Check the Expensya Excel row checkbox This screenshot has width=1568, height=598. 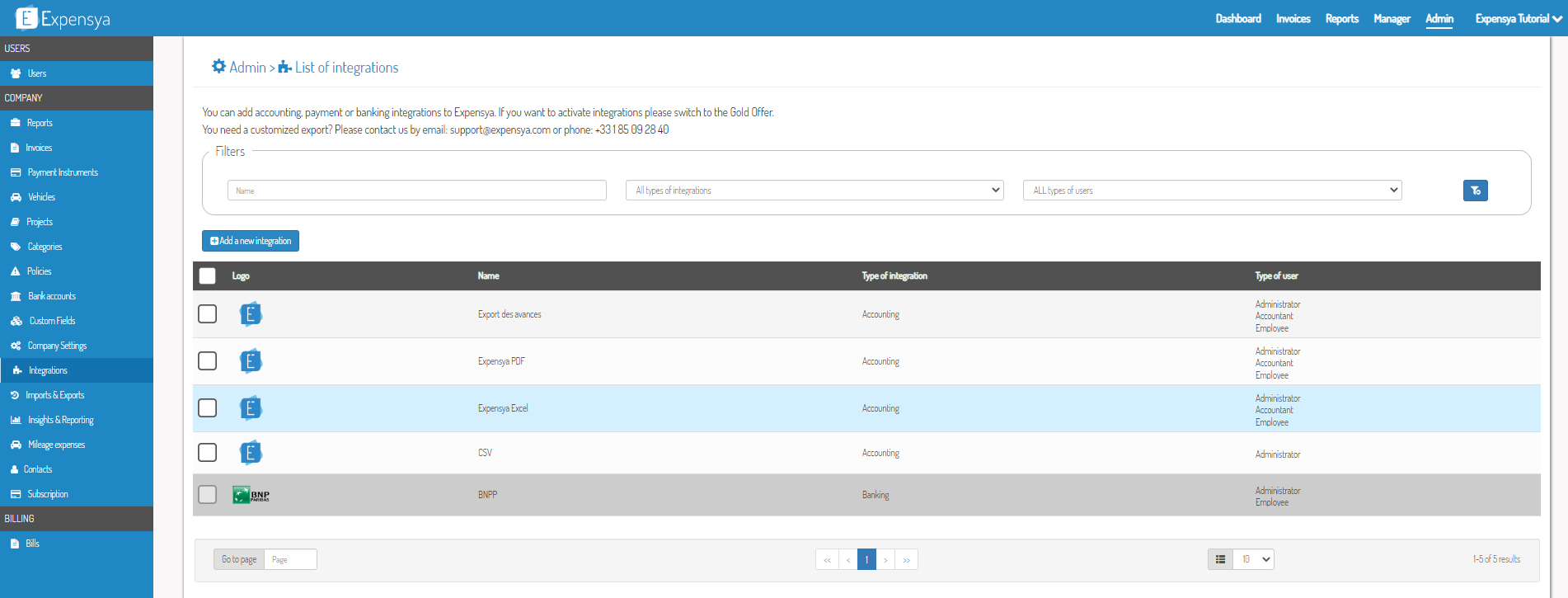(208, 408)
